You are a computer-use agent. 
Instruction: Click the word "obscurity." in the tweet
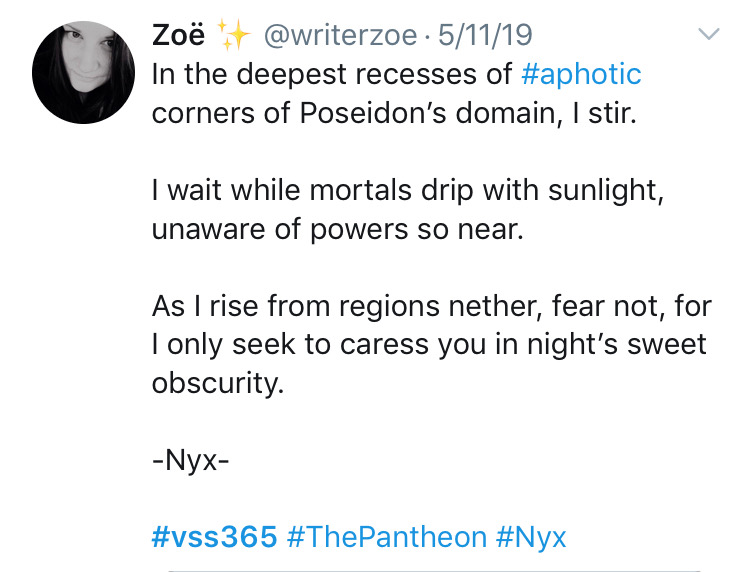[x=218, y=384]
